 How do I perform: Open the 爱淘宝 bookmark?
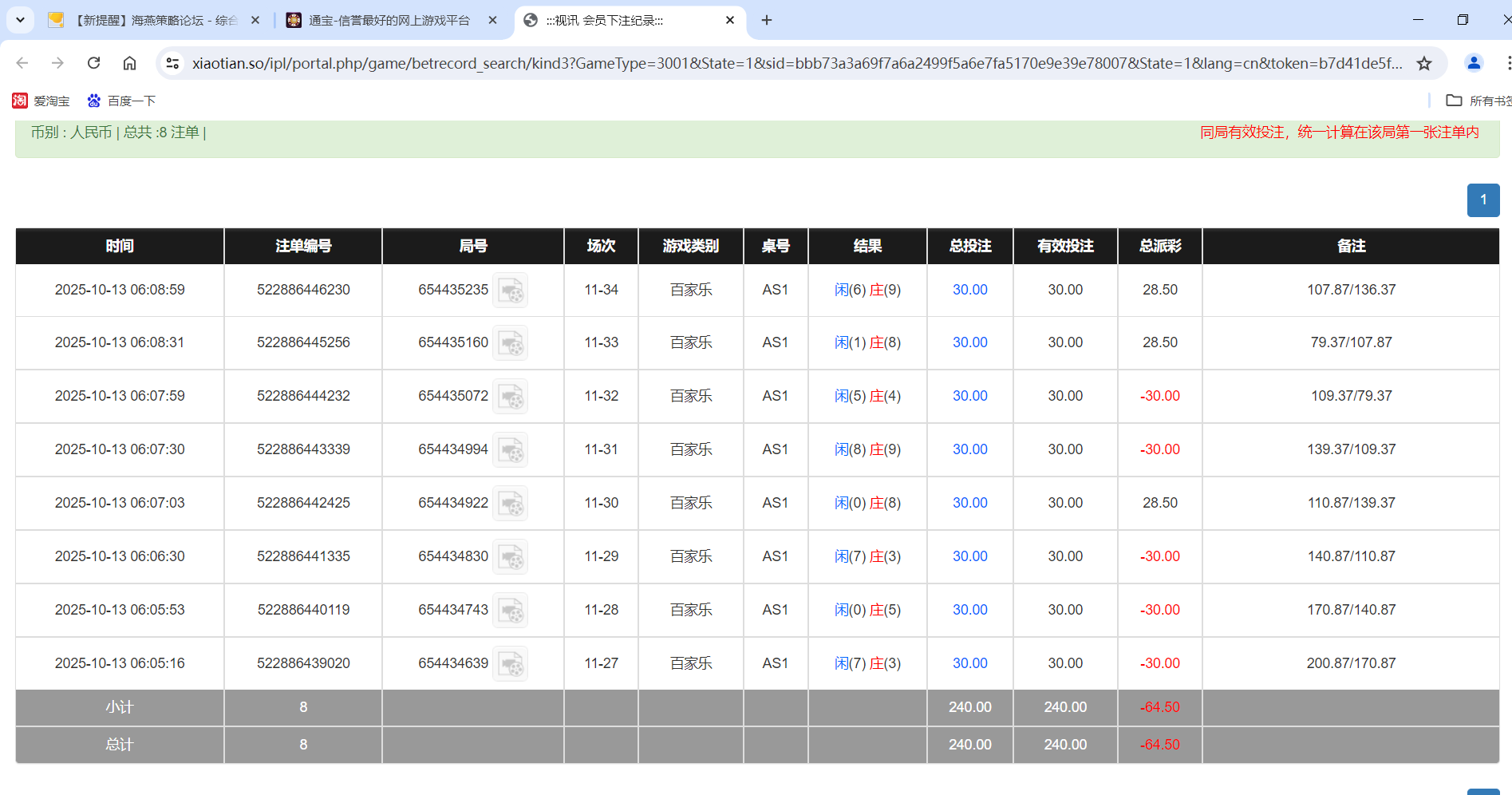[x=41, y=101]
